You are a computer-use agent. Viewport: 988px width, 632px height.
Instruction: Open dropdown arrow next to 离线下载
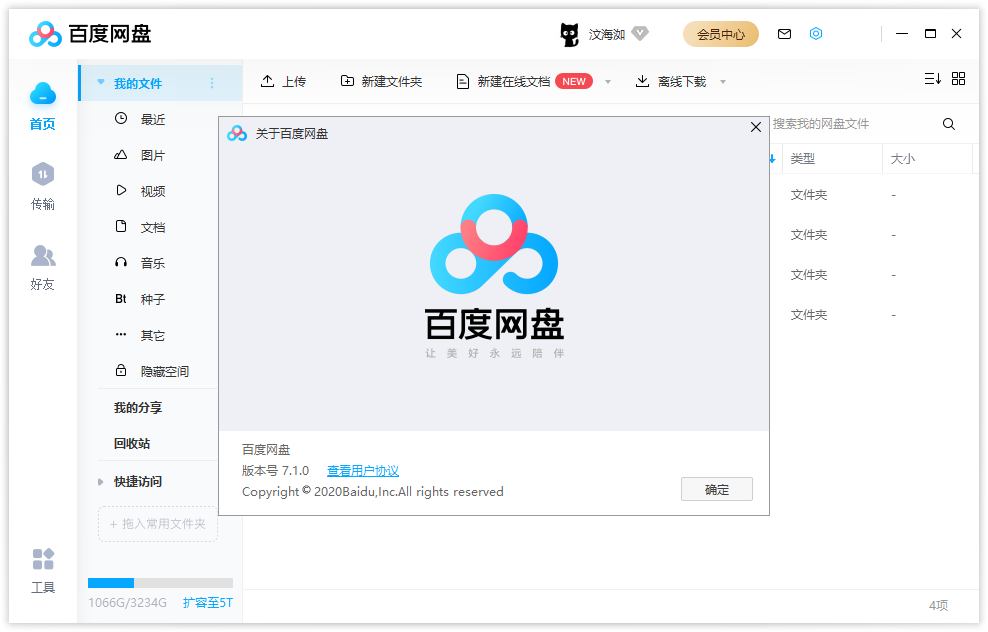click(723, 82)
